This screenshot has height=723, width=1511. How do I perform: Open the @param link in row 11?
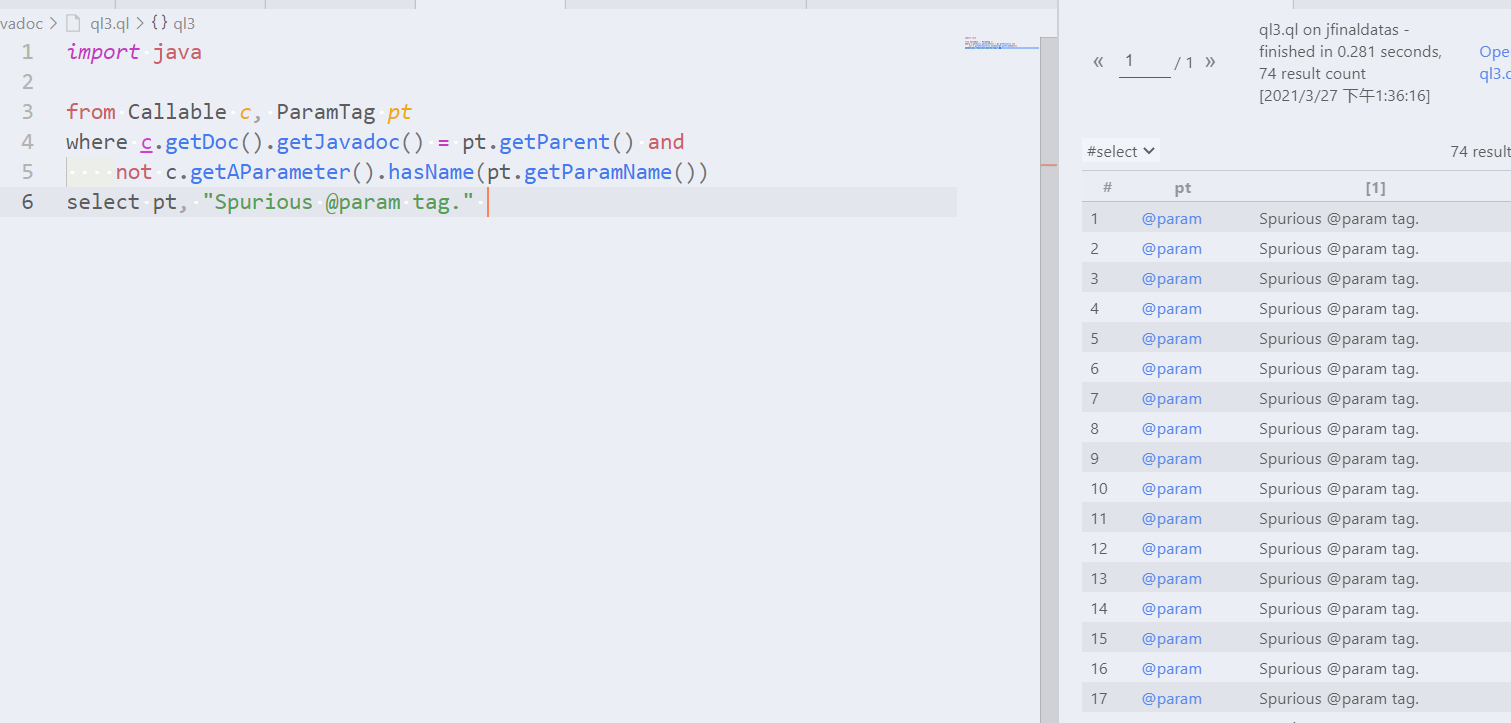pyautogui.click(x=1172, y=519)
